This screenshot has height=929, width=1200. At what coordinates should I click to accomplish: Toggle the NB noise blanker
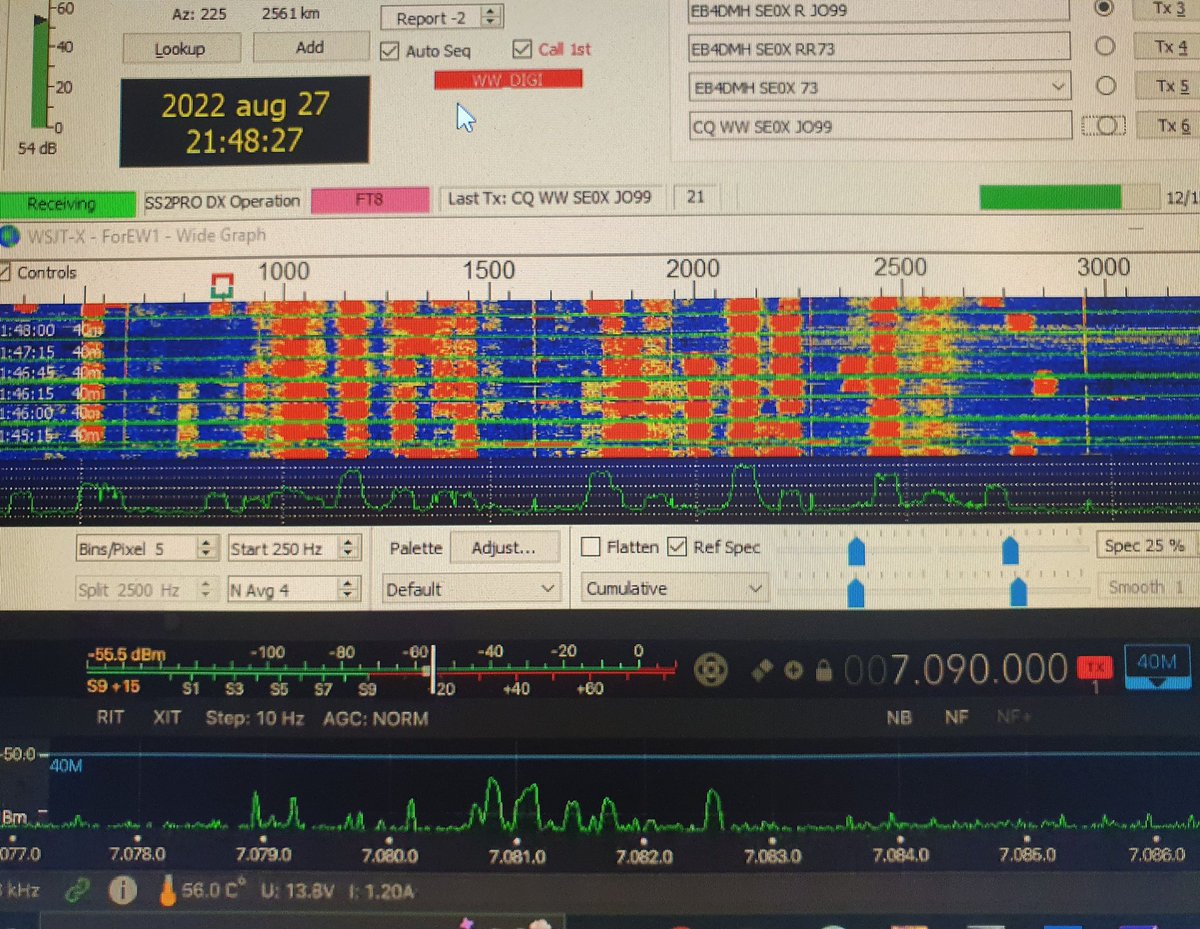[898, 718]
